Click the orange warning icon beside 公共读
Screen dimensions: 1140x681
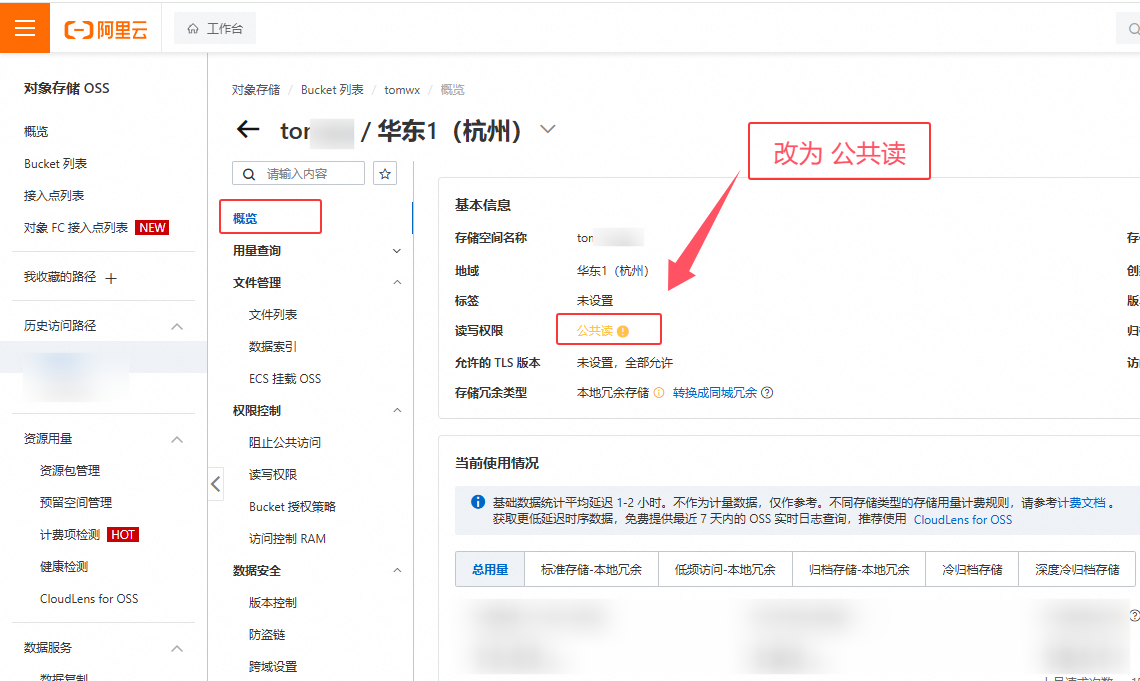[x=623, y=331]
